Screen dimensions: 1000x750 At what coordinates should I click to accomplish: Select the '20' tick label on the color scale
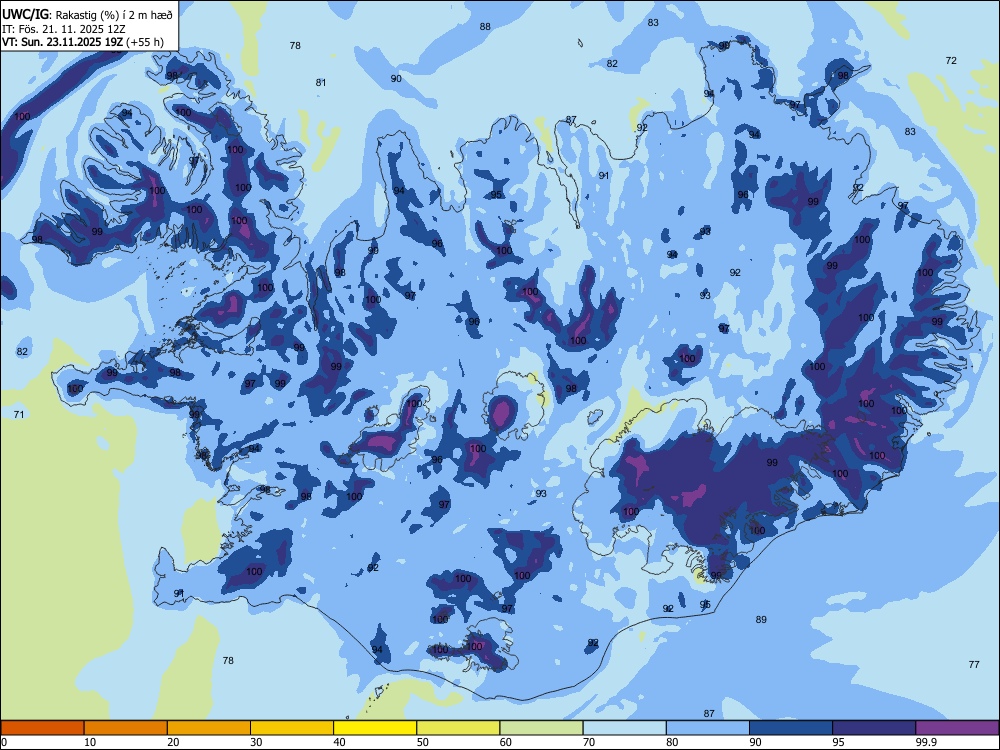pyautogui.click(x=173, y=742)
